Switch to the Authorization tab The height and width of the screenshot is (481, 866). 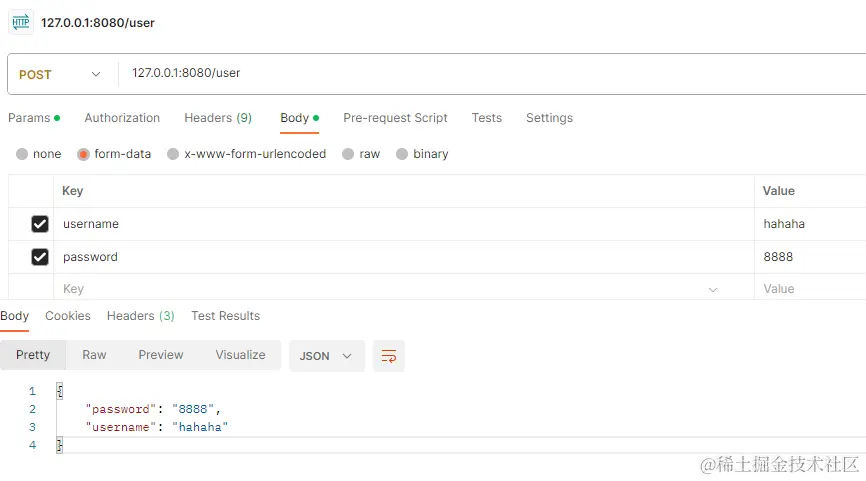(x=122, y=118)
